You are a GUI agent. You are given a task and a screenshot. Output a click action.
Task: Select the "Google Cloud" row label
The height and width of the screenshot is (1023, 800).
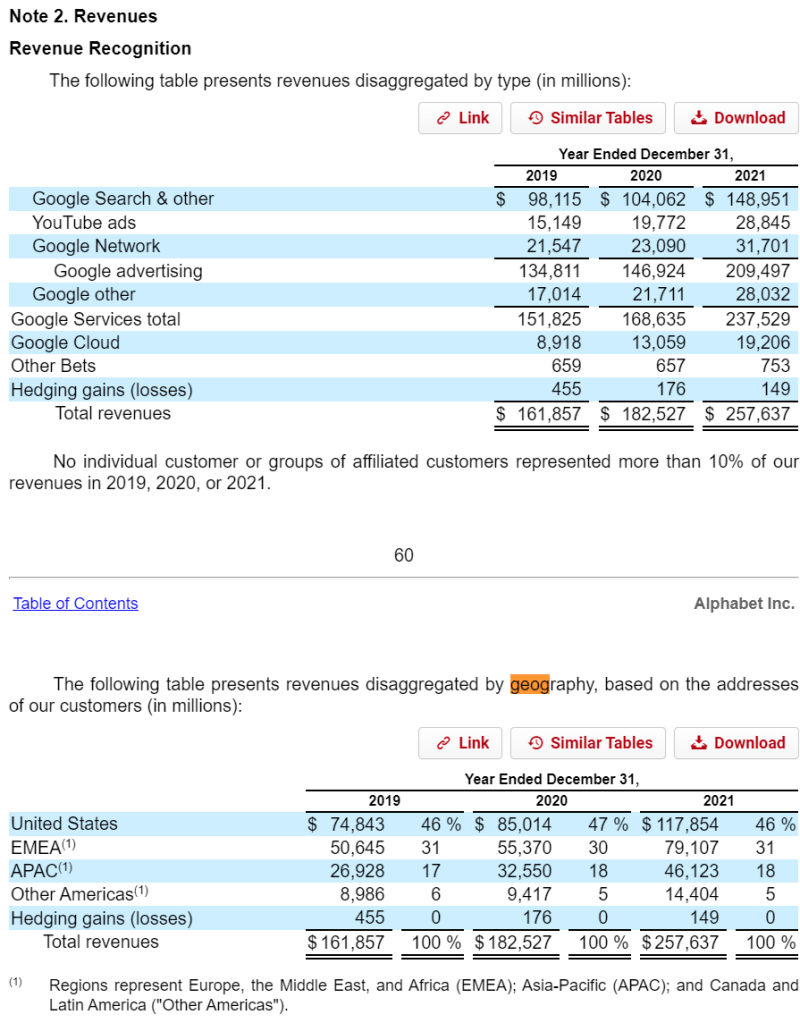(65, 343)
